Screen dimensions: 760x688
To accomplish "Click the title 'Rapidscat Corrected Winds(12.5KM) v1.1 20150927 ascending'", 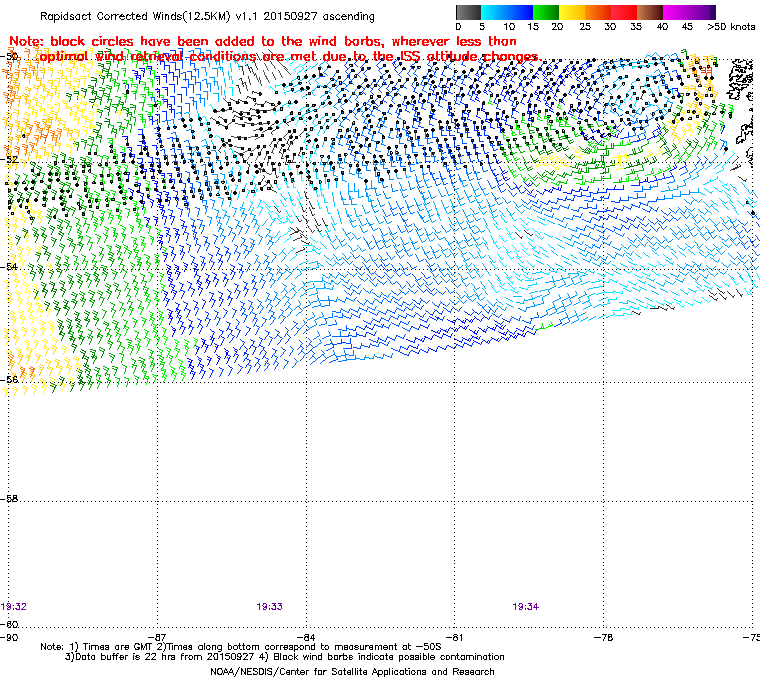I will click(x=207, y=16).
